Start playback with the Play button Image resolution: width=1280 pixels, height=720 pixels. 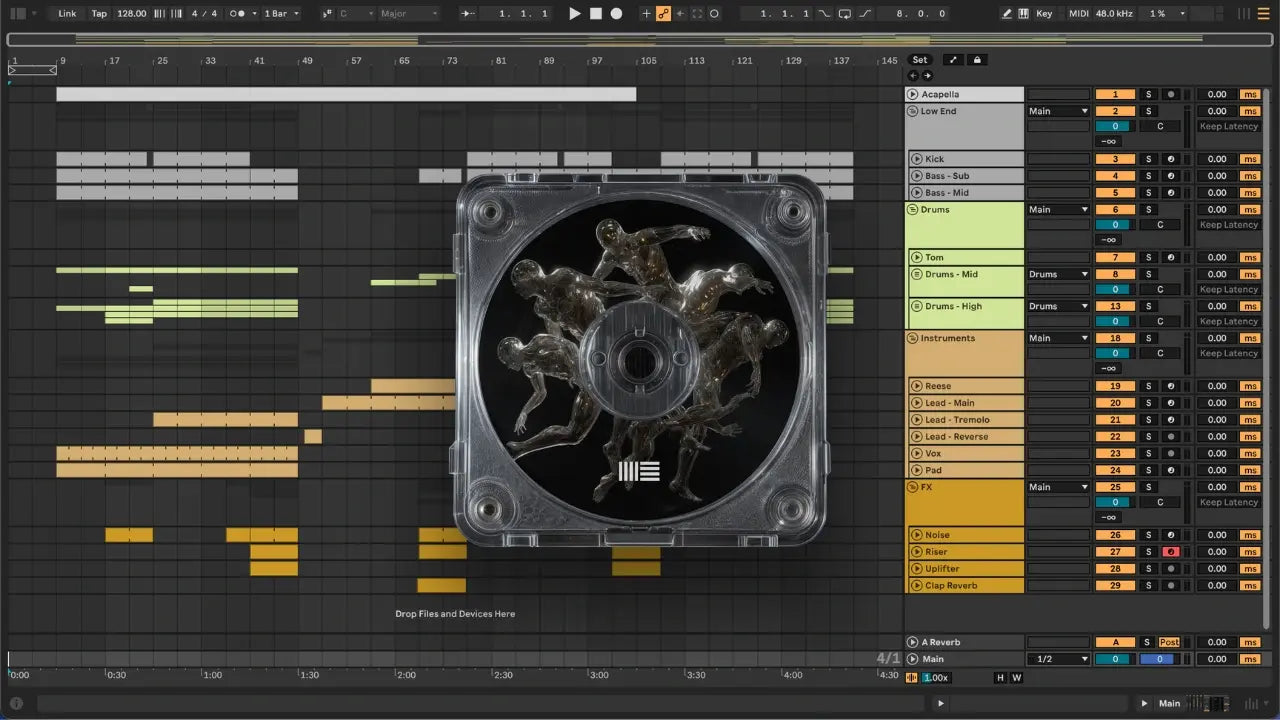pos(574,14)
